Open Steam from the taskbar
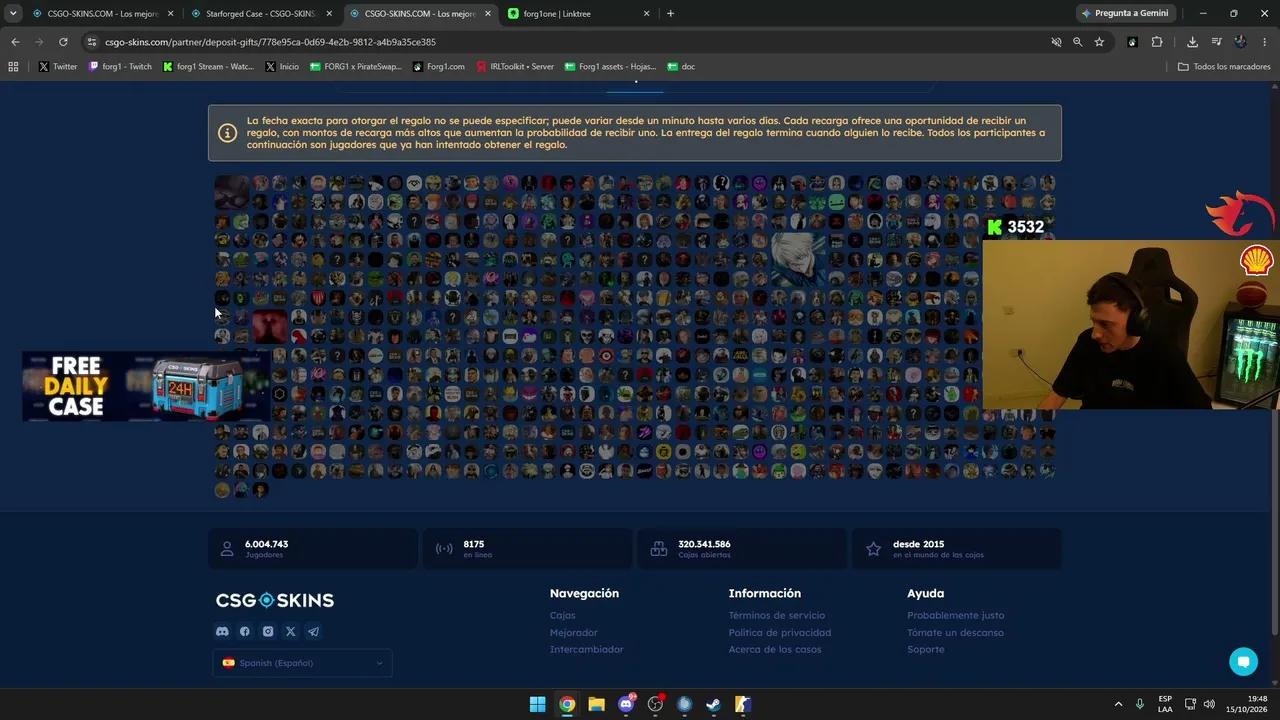This screenshot has width=1280, height=720. [713, 704]
